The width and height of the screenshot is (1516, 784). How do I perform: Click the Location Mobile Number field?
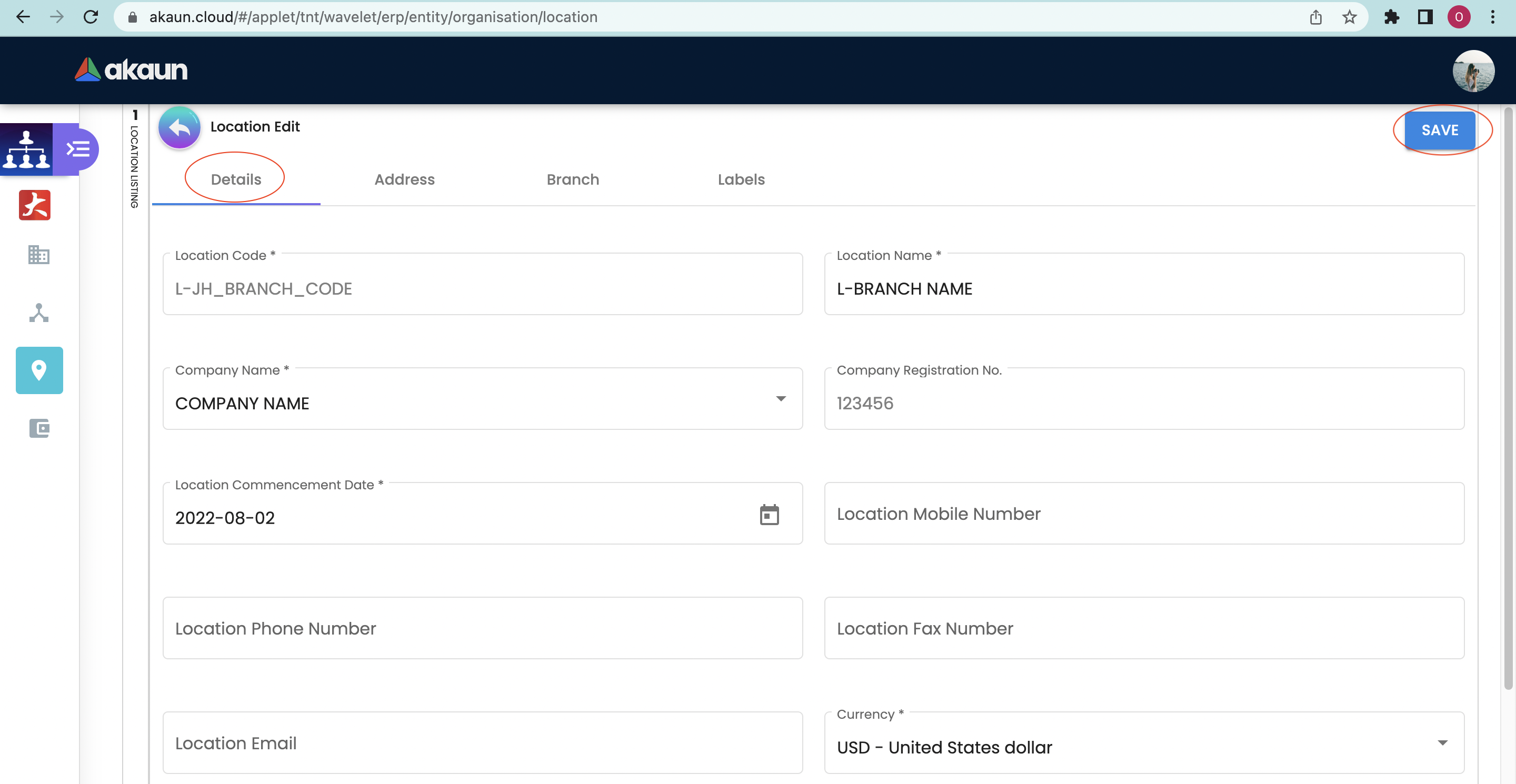(x=1143, y=514)
